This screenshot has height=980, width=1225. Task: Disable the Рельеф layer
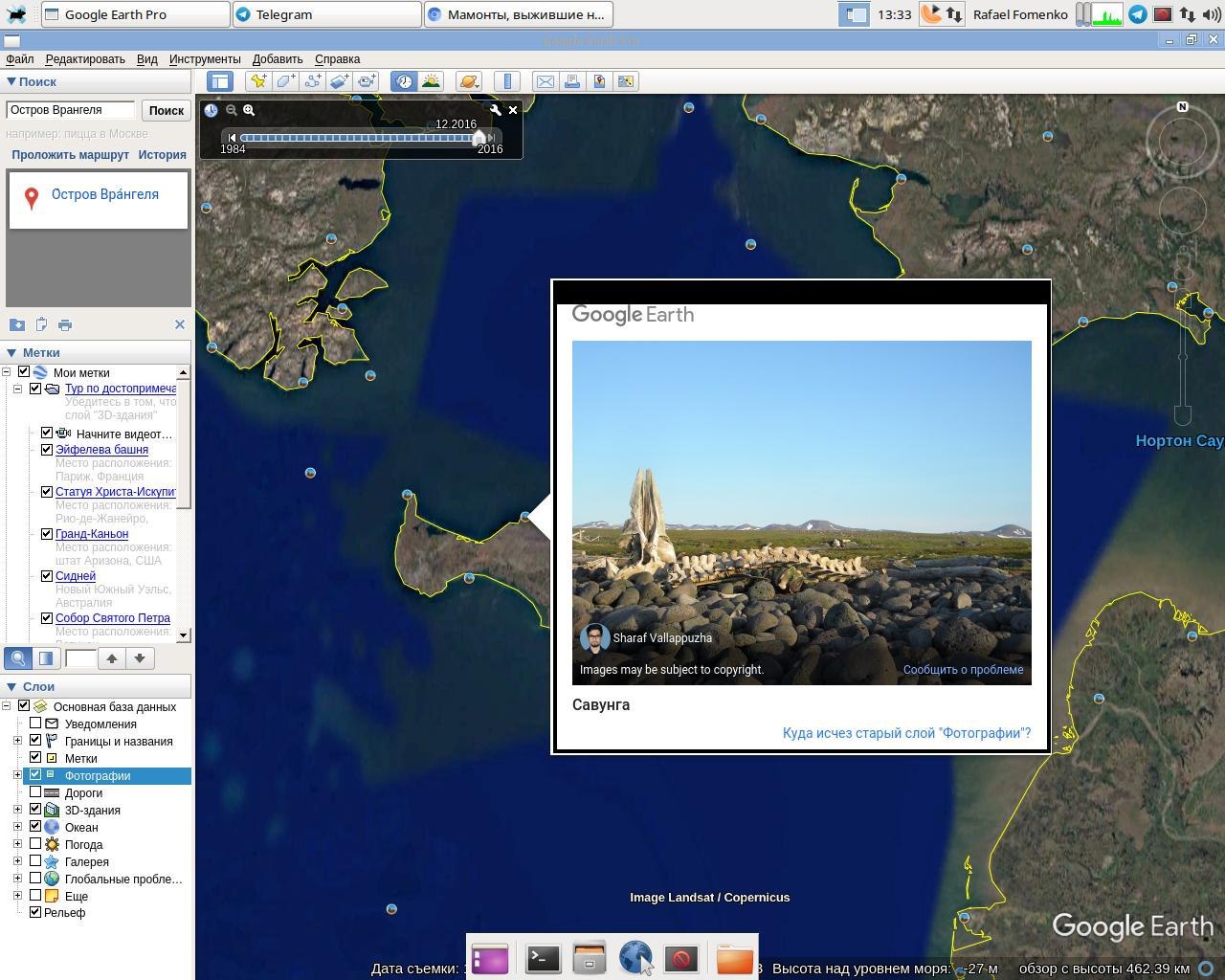(35, 912)
